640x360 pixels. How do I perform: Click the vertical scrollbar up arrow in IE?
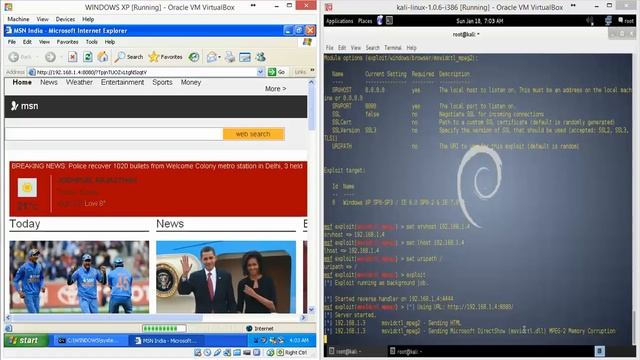click(311, 82)
